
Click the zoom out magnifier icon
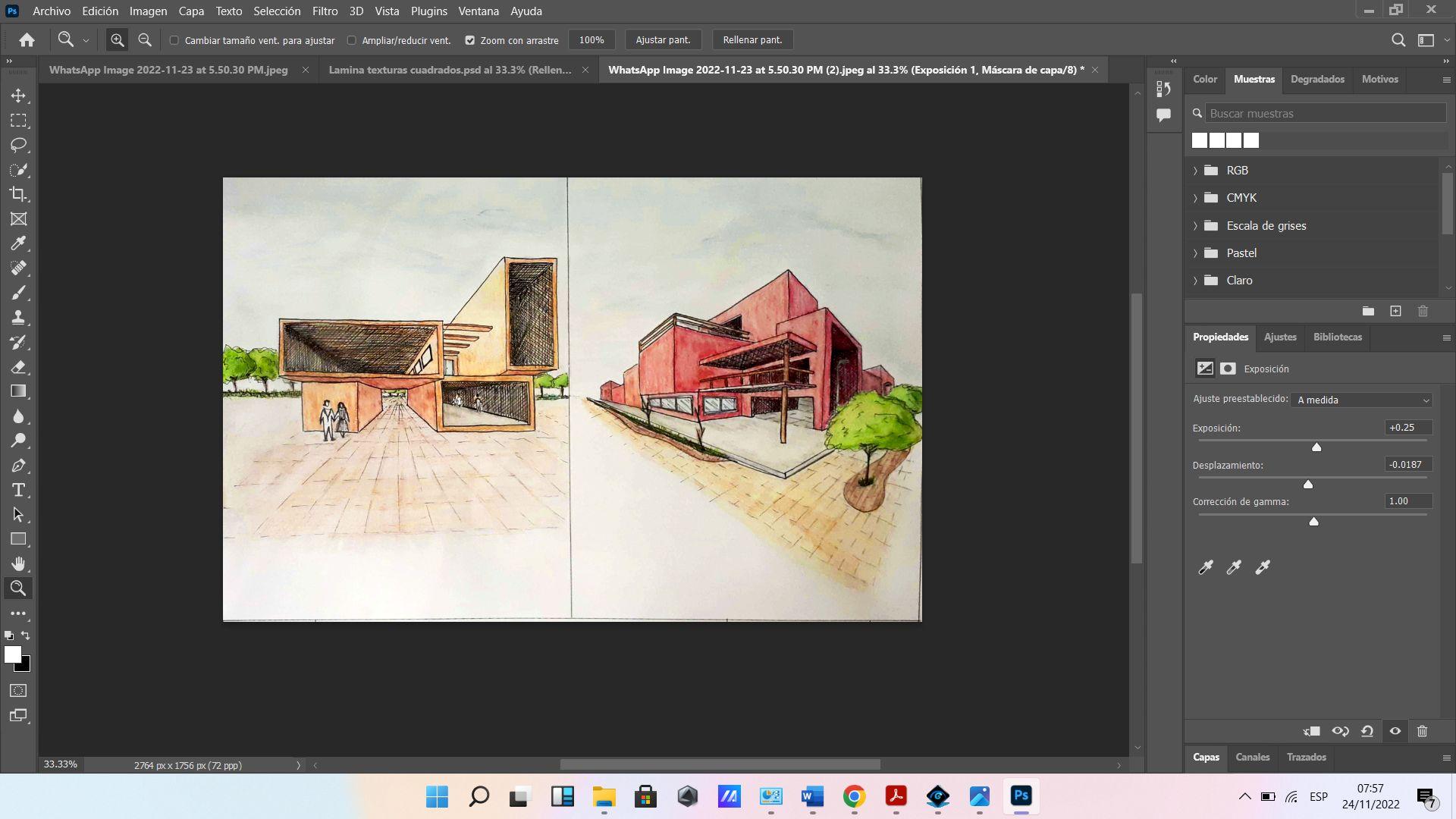pyautogui.click(x=145, y=40)
